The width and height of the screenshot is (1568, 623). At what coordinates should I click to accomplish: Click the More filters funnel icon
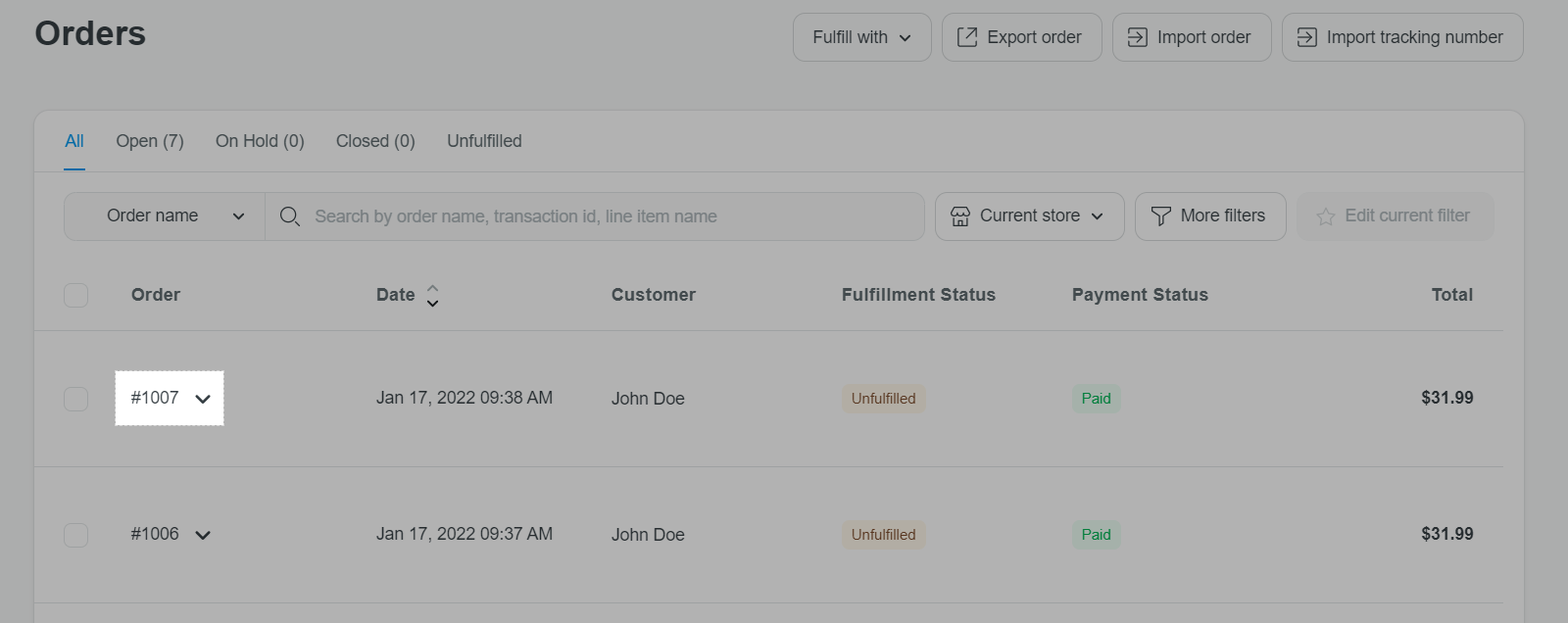coord(1160,216)
